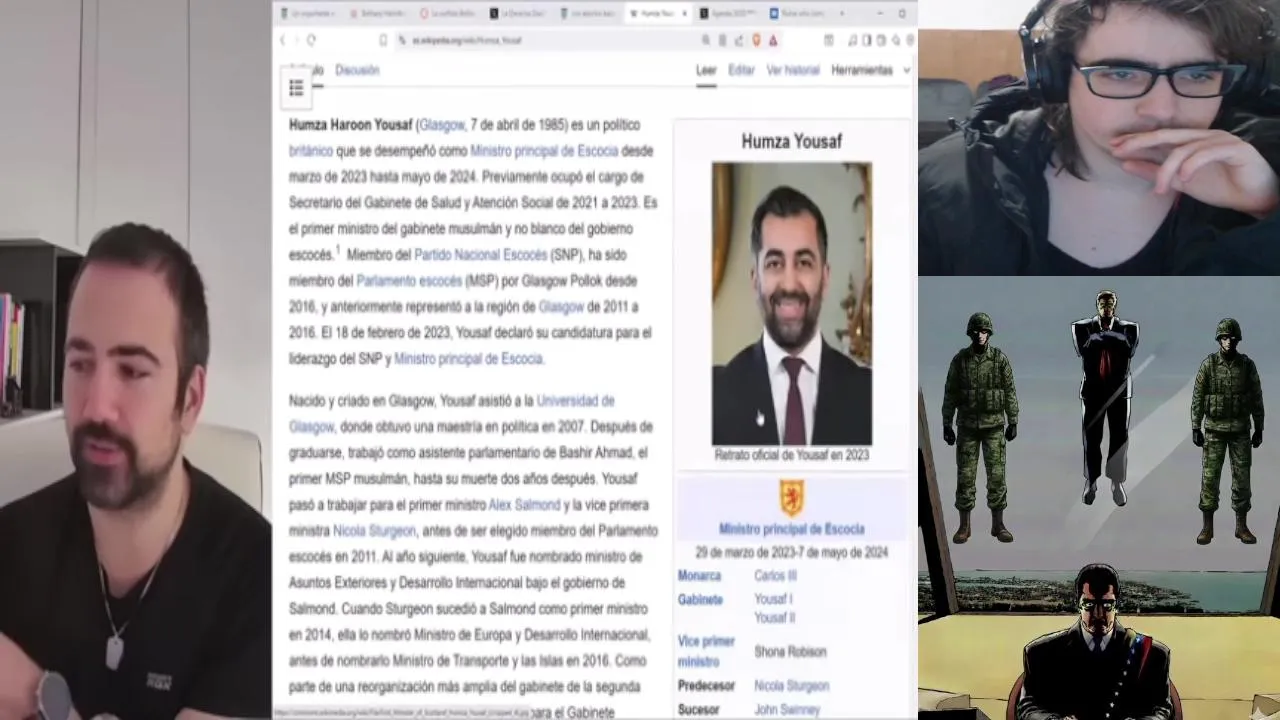Viewport: 1280px width, 720px height.
Task: Click footnote reference 1 after 'escocés'
Action: (x=338, y=250)
